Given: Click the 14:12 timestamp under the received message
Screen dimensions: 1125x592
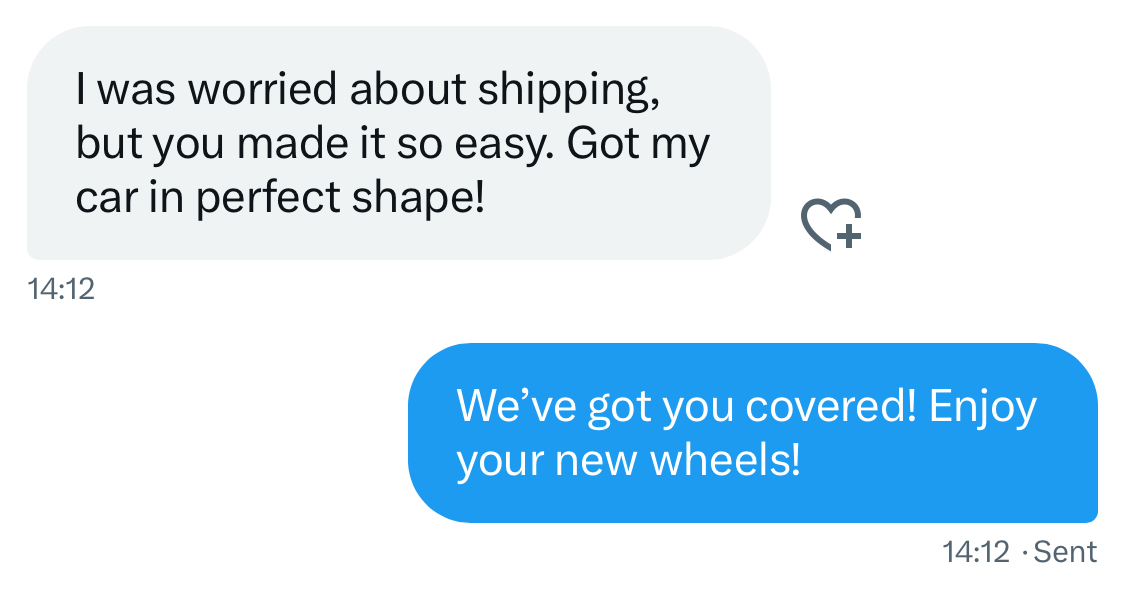Looking at the screenshot, I should [62, 289].
